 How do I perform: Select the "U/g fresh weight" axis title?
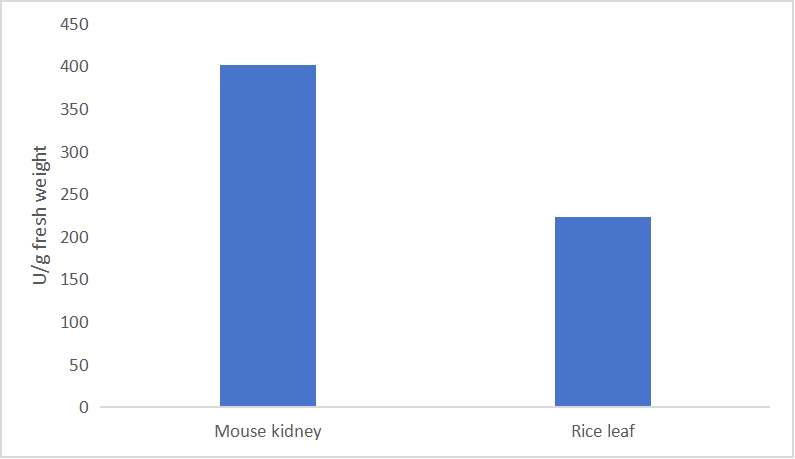tap(41, 215)
